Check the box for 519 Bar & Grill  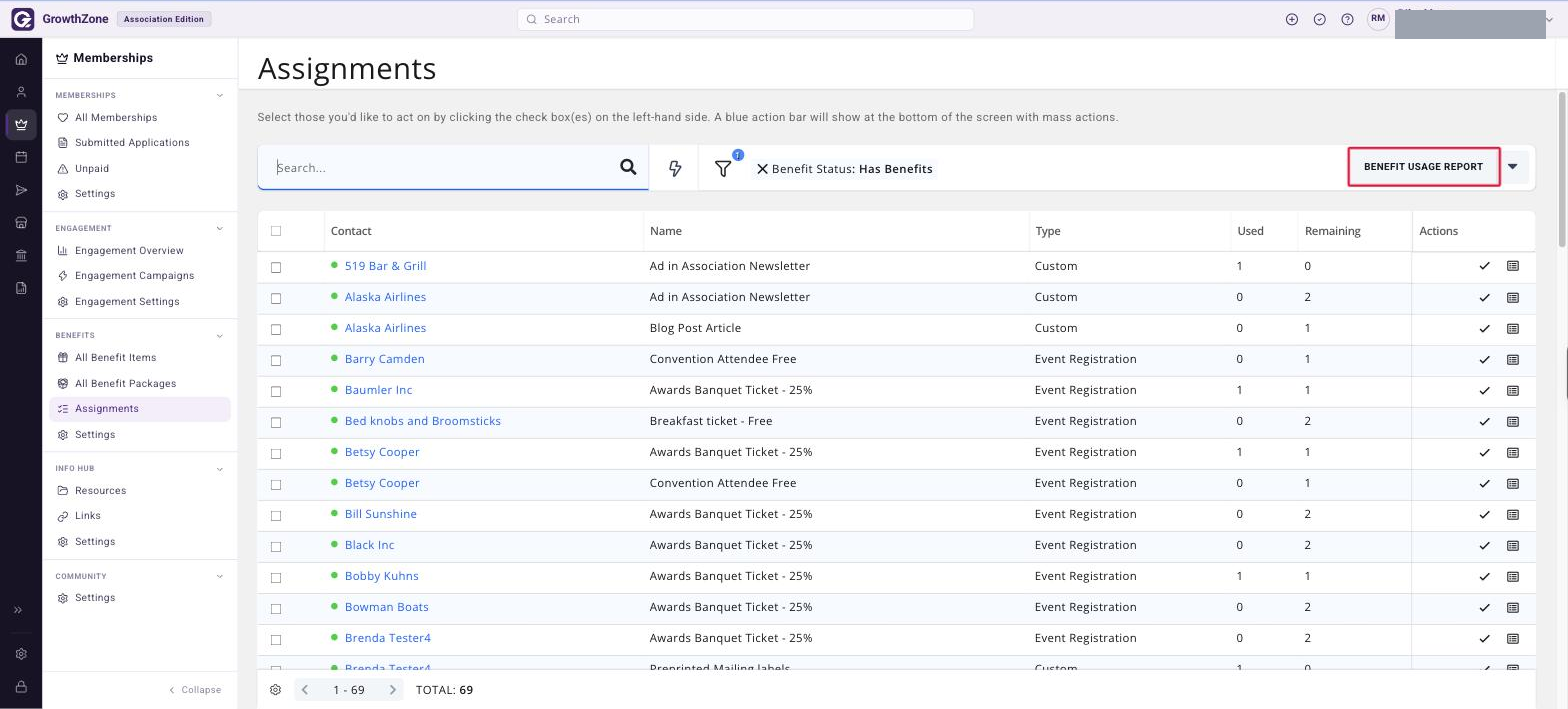pos(276,267)
